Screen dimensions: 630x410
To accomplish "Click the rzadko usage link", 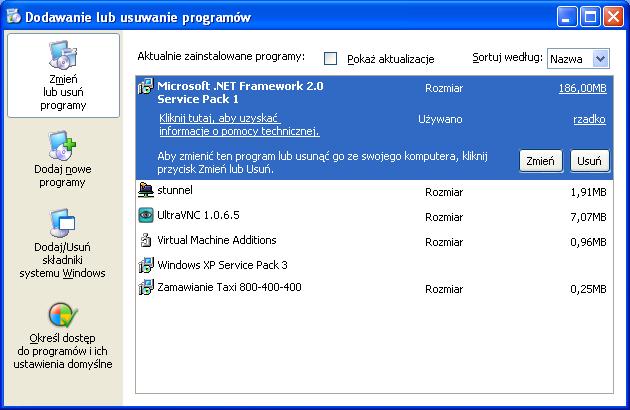I will (x=589, y=119).
